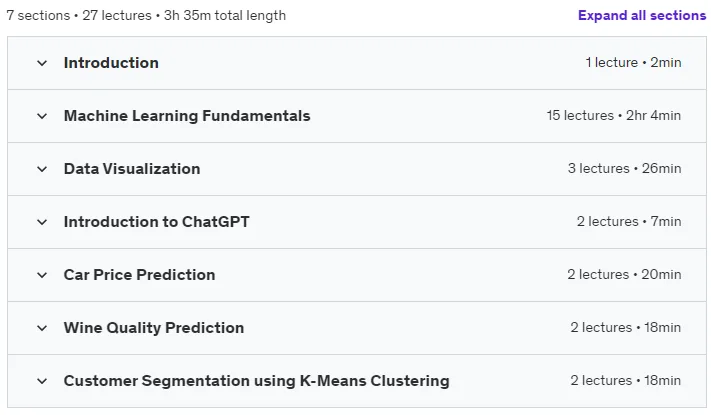
Task: Open the Machine Learning Fundamentals section title
Action: [187, 116]
